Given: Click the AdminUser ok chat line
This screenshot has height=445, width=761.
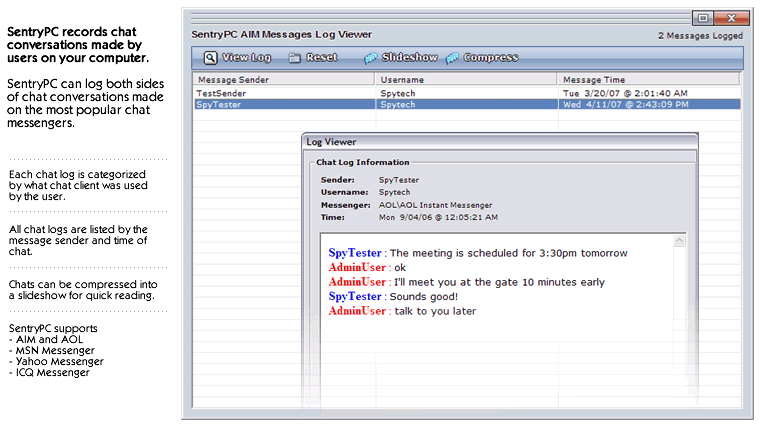Looking at the screenshot, I should [x=367, y=267].
